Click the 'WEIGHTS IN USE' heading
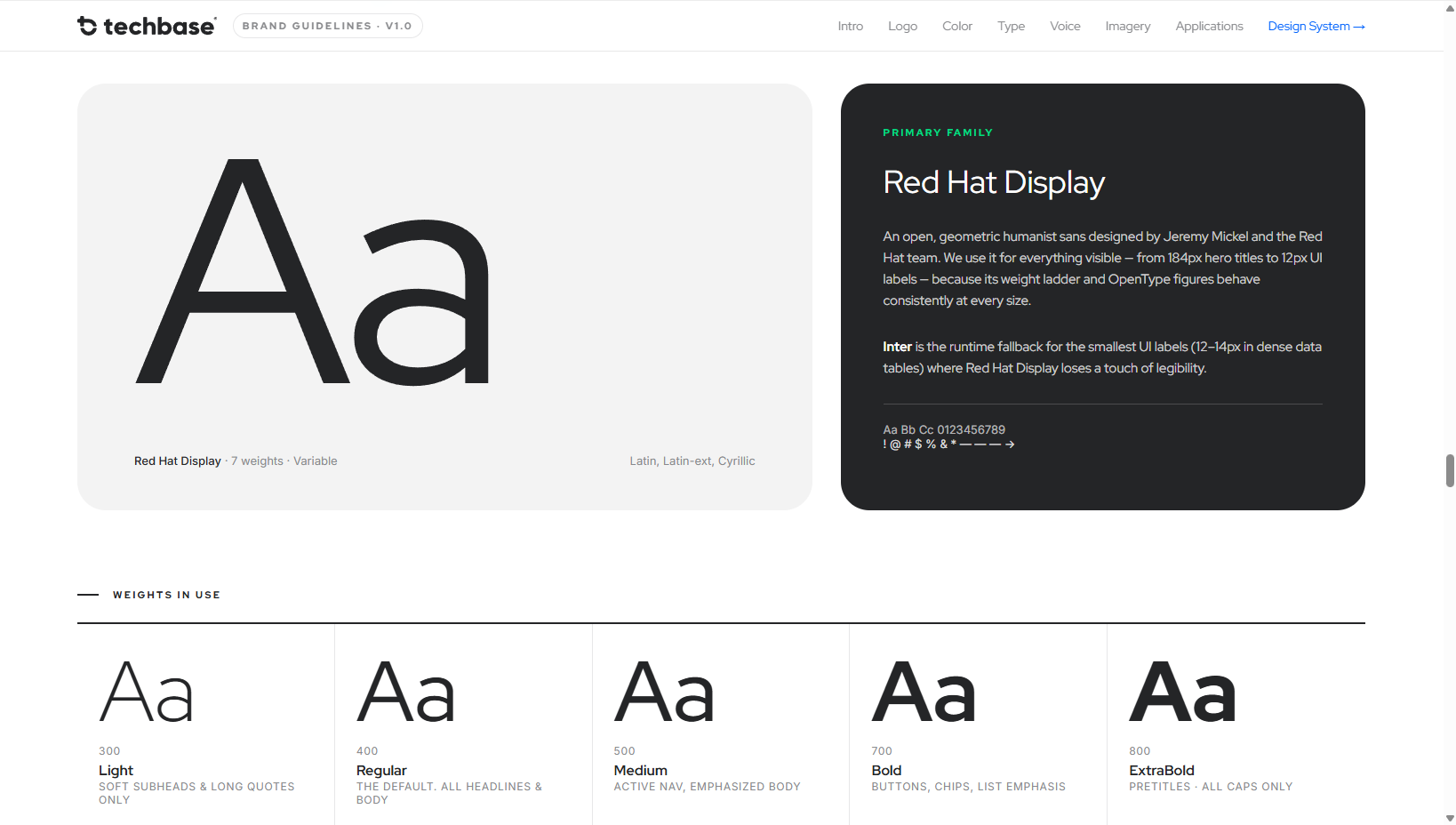The height and width of the screenshot is (825, 1456). 166,595
